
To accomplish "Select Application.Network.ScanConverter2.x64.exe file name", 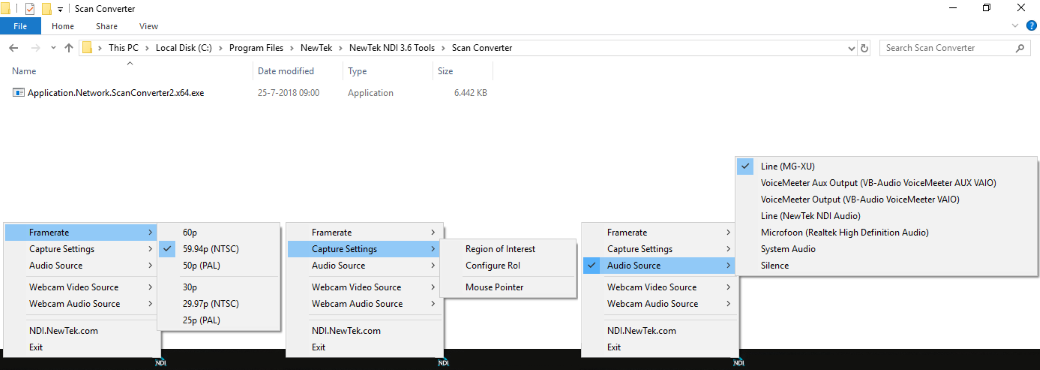I will 116,93.
